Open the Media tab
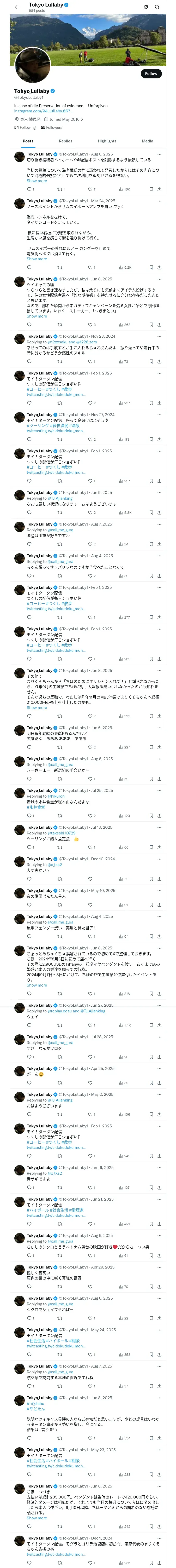The width and height of the screenshot is (176, 1568). [148, 141]
